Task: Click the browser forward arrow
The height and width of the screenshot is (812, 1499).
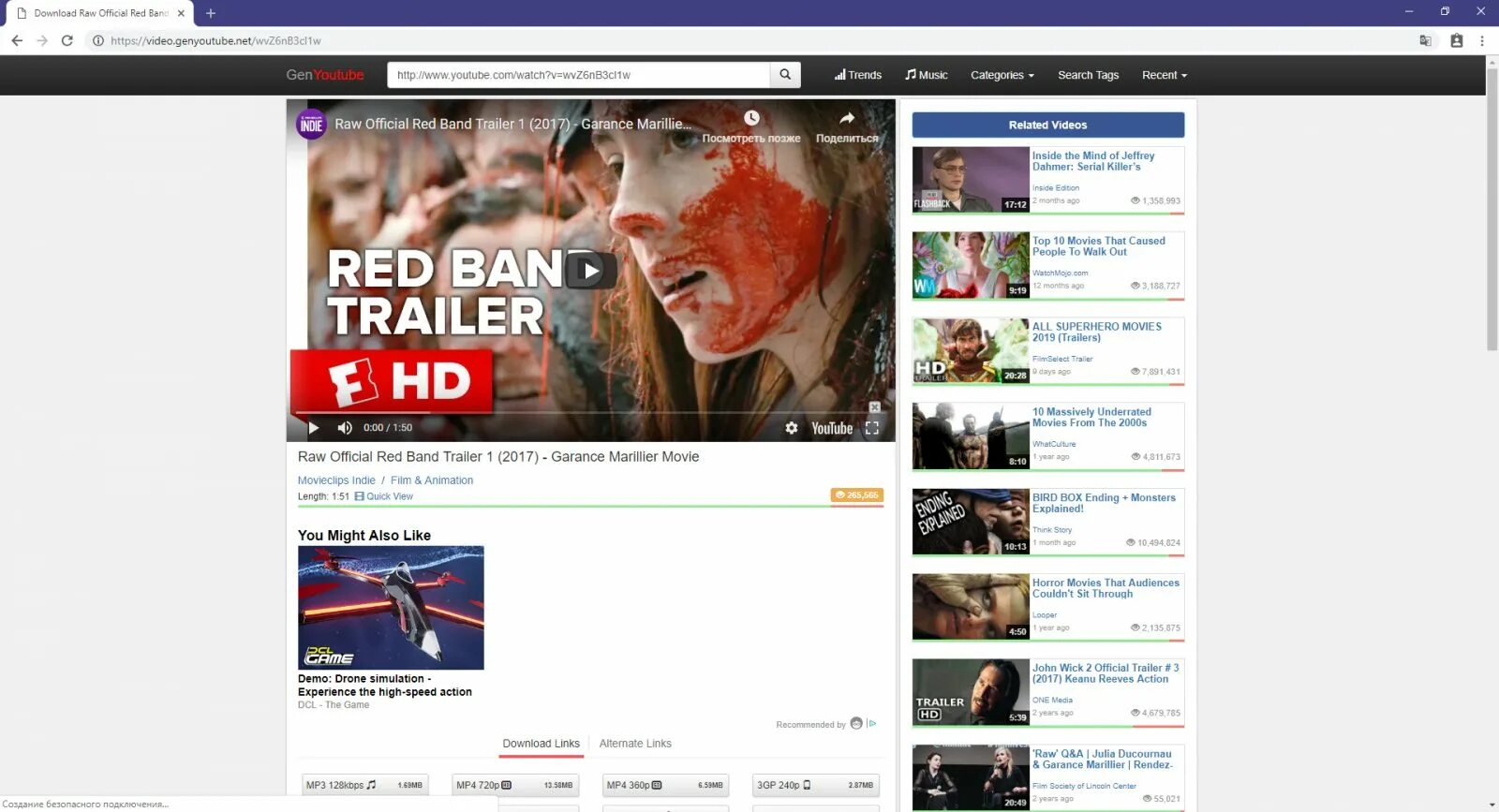Action: pos(42,40)
